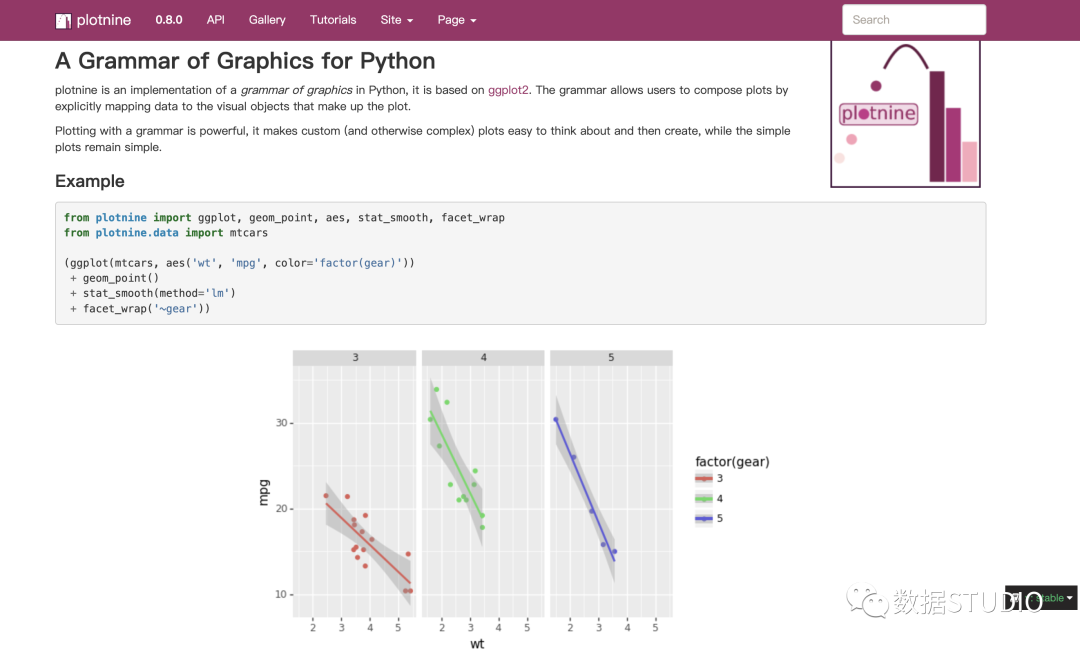Expand the Page dropdown menu
Screen dimensions: 1080x650
[x=456, y=20]
